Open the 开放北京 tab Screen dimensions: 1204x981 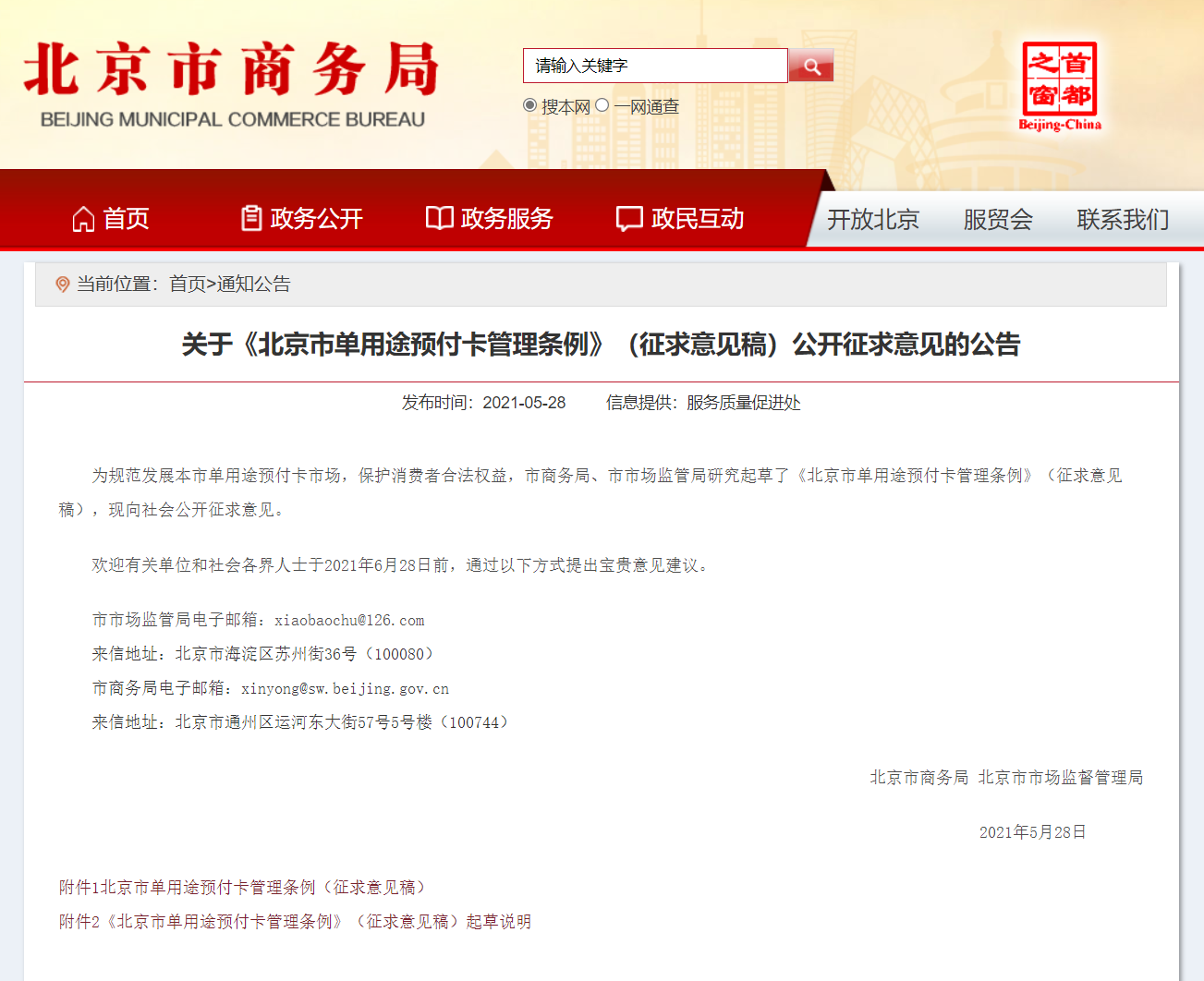pyautogui.click(x=873, y=220)
